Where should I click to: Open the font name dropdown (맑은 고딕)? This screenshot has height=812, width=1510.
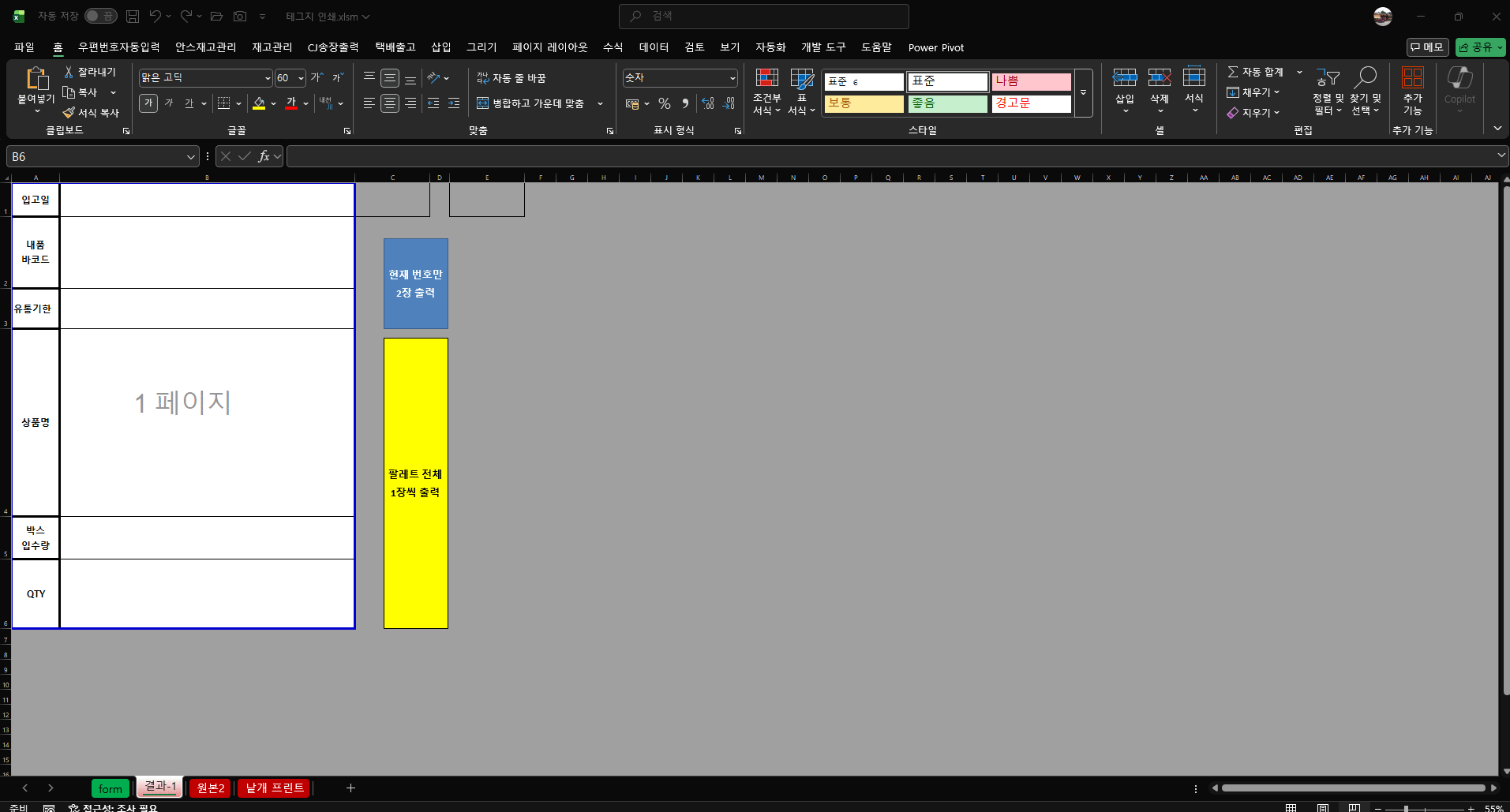[268, 78]
